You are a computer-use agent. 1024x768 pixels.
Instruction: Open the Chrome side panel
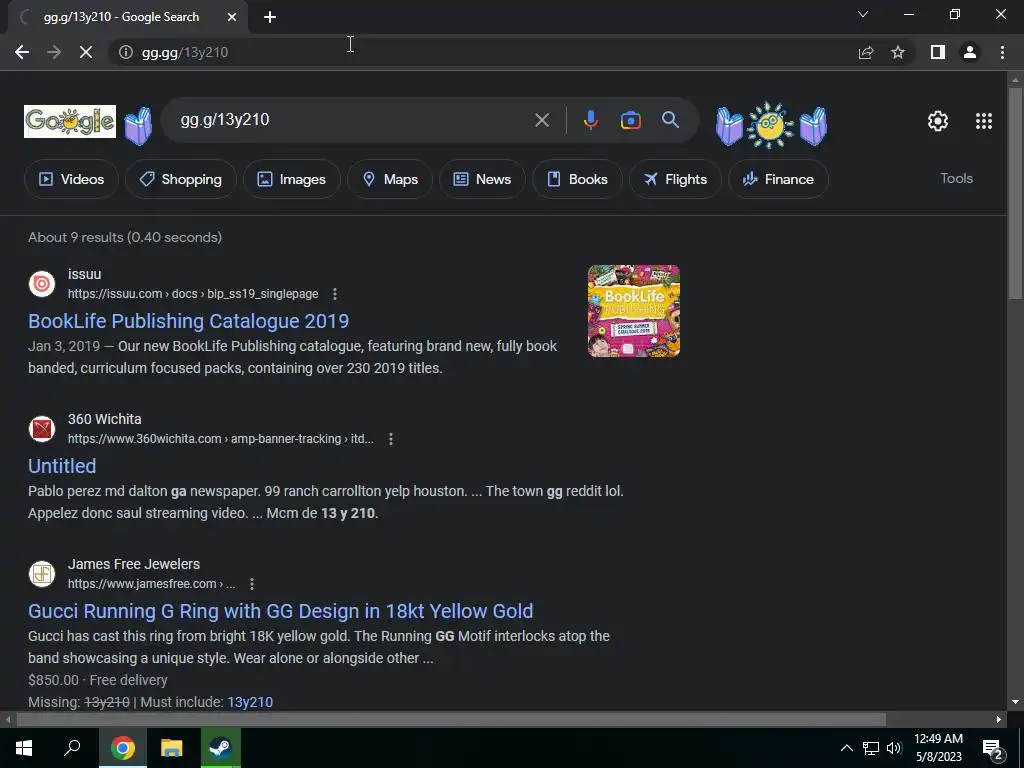pos(938,52)
